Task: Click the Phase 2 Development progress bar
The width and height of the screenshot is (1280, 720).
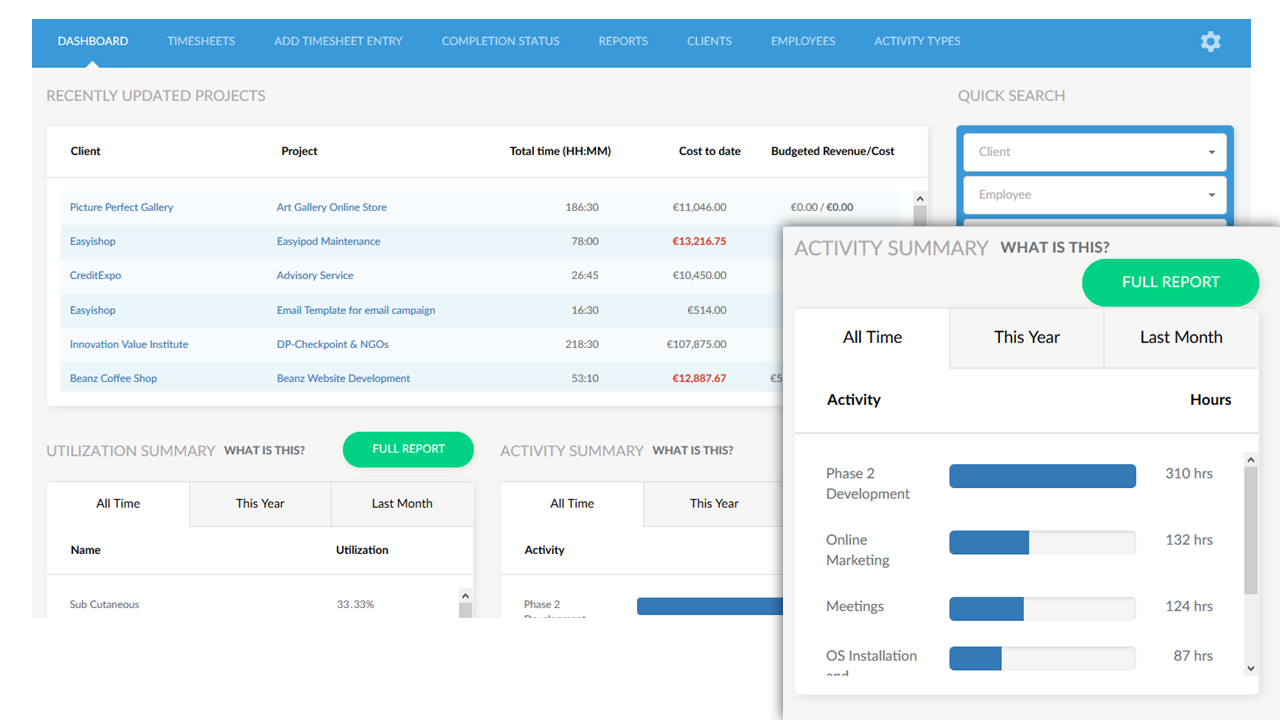Action: click(x=1042, y=476)
